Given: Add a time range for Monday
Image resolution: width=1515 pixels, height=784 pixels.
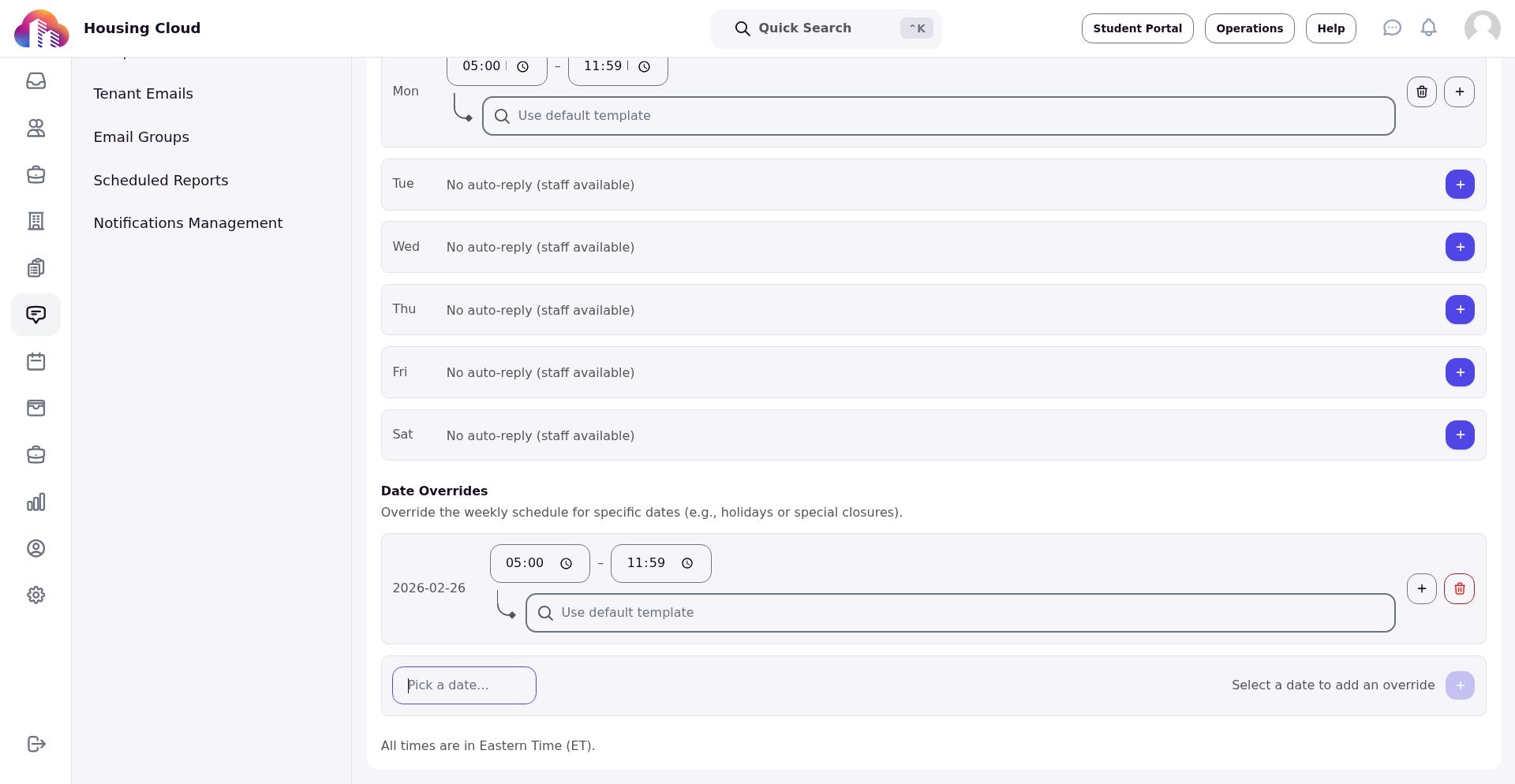Looking at the screenshot, I should pyautogui.click(x=1460, y=91).
